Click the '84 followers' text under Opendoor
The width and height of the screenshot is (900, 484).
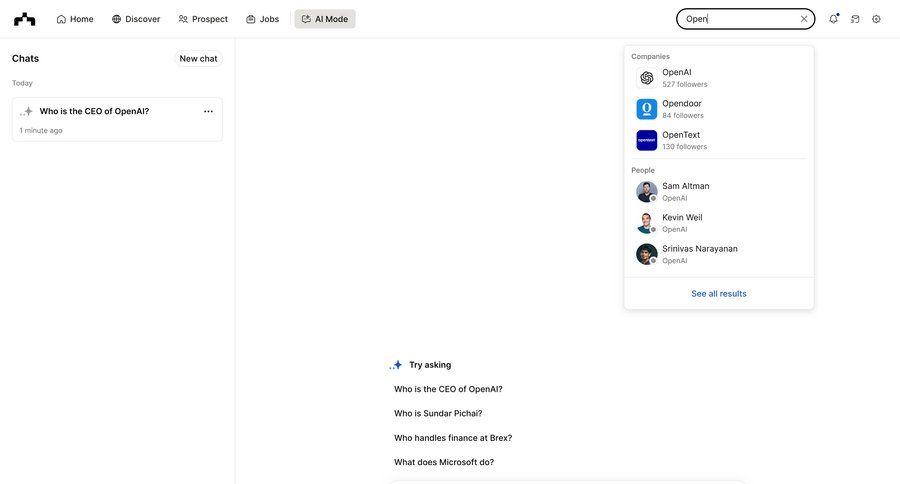(683, 115)
